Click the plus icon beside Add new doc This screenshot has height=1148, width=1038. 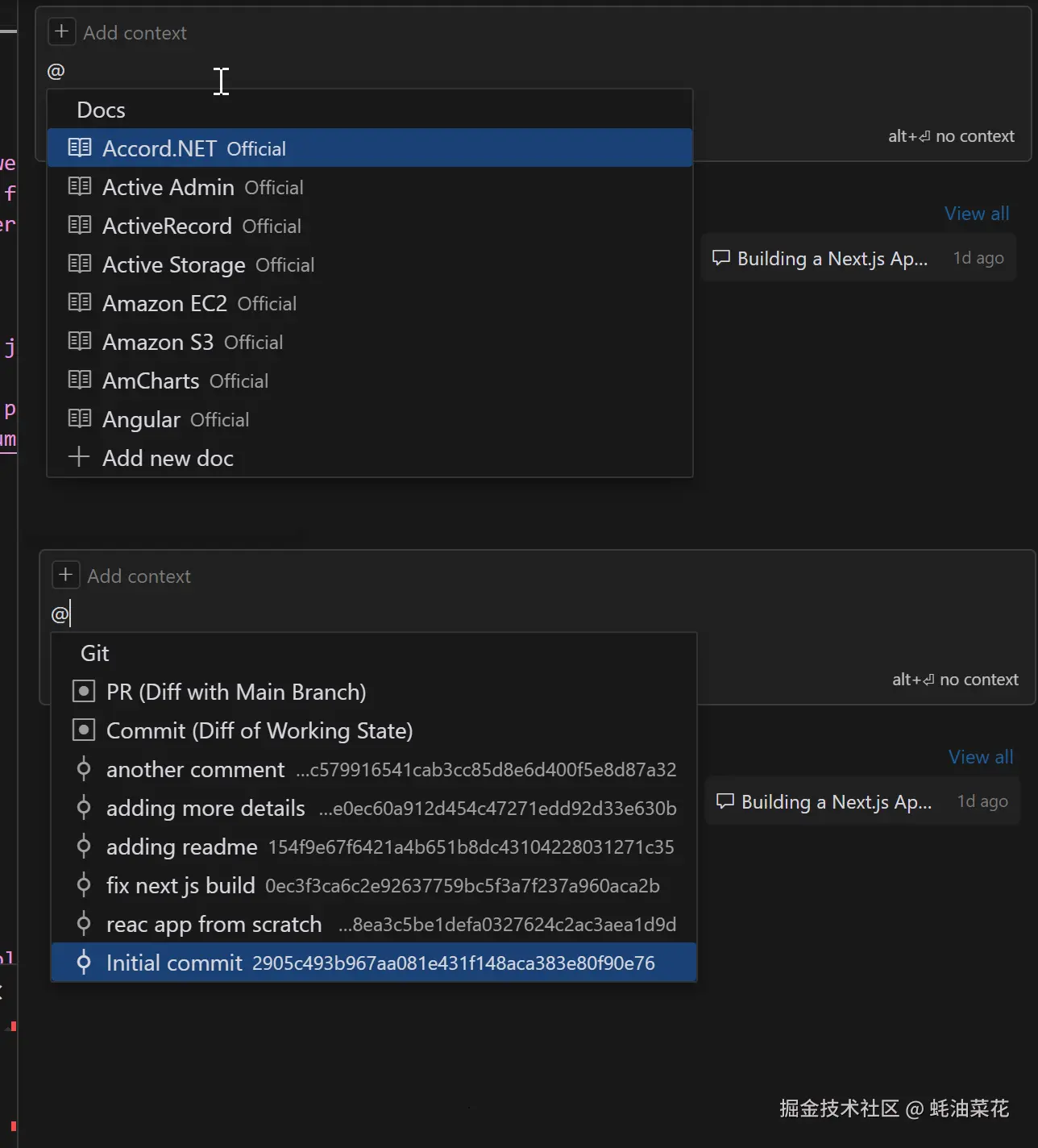pos(78,456)
